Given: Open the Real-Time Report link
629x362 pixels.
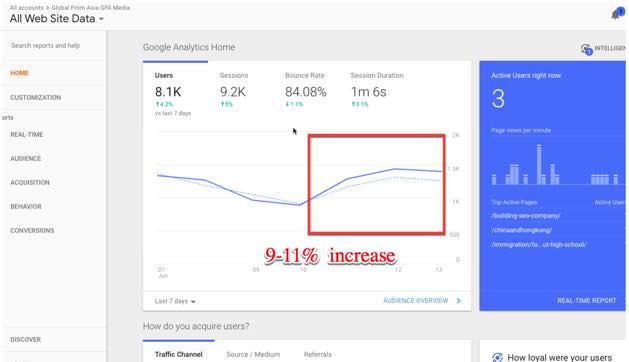Looking at the screenshot, I should [586, 301].
